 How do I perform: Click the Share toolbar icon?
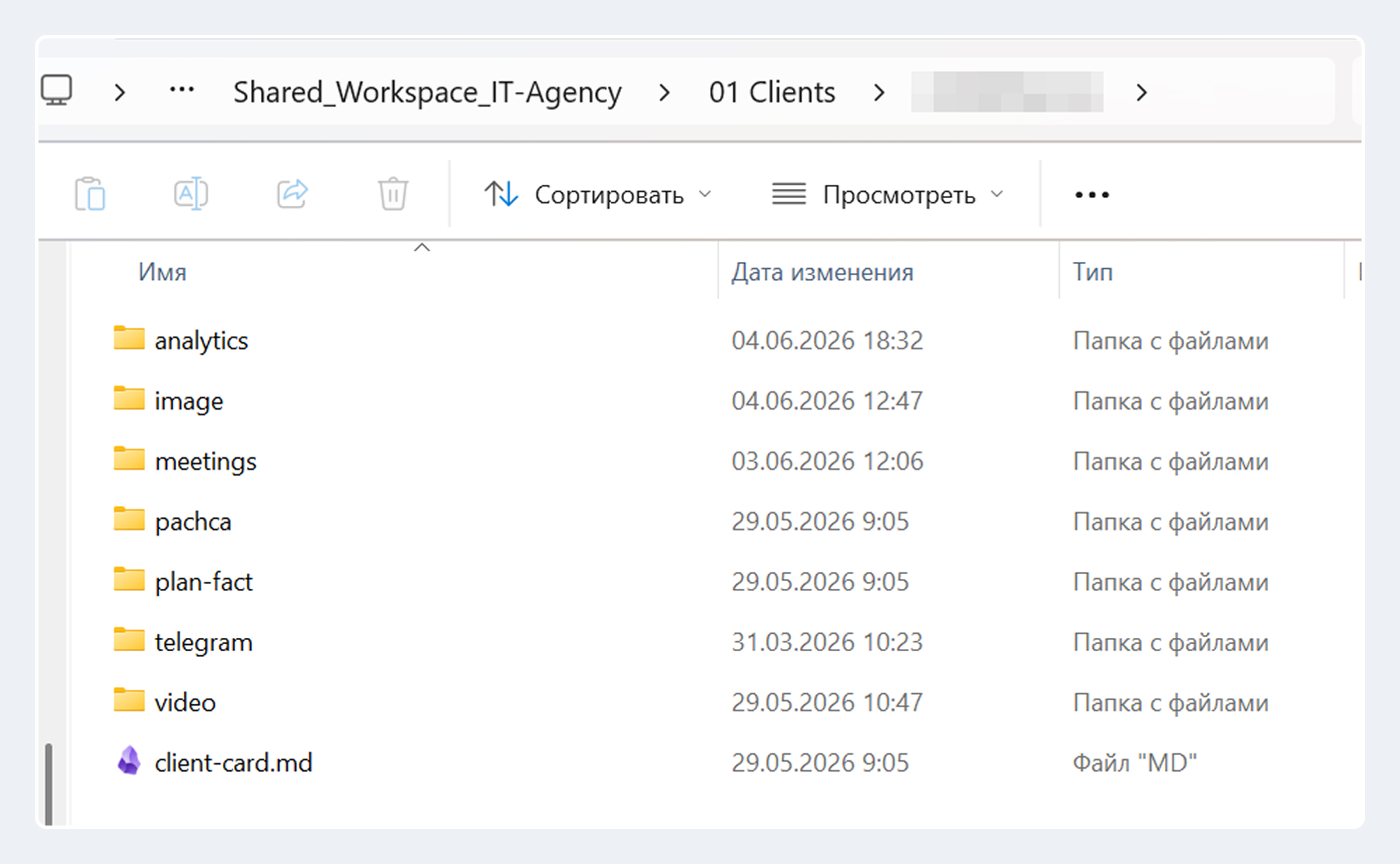(292, 193)
